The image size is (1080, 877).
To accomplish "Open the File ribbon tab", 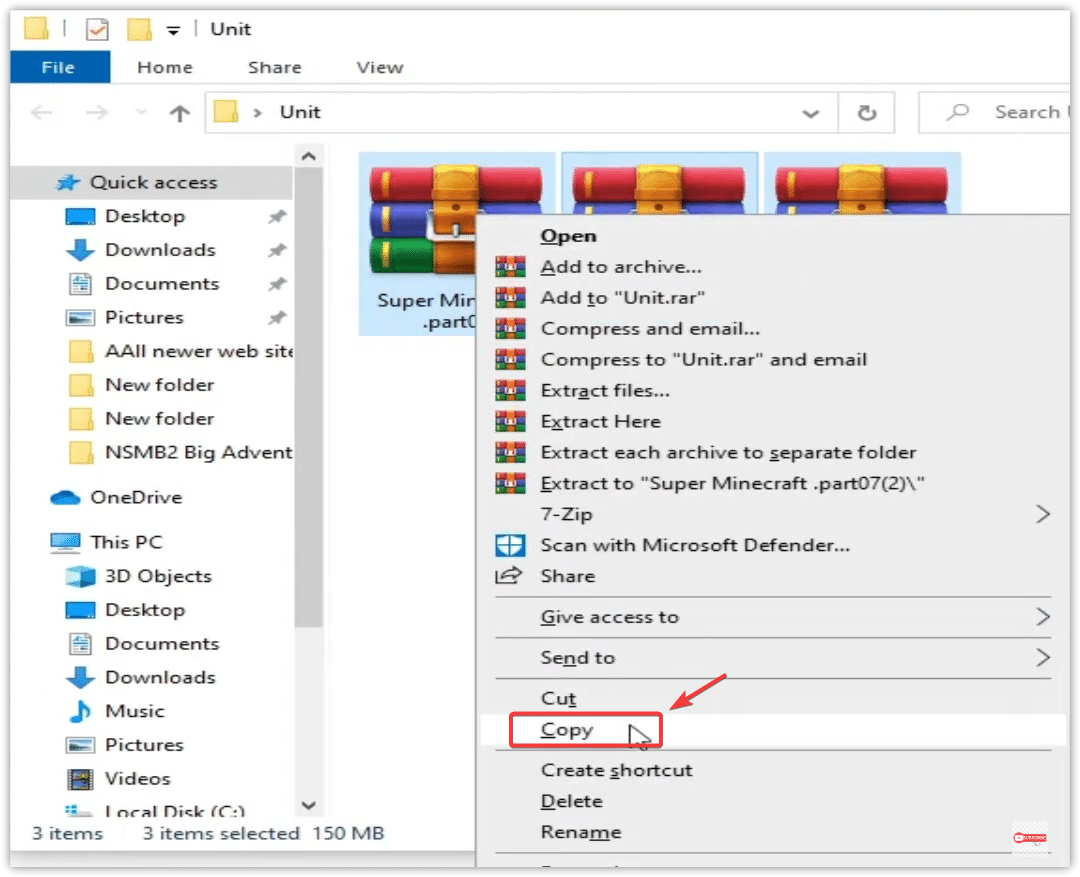I will [x=58, y=67].
